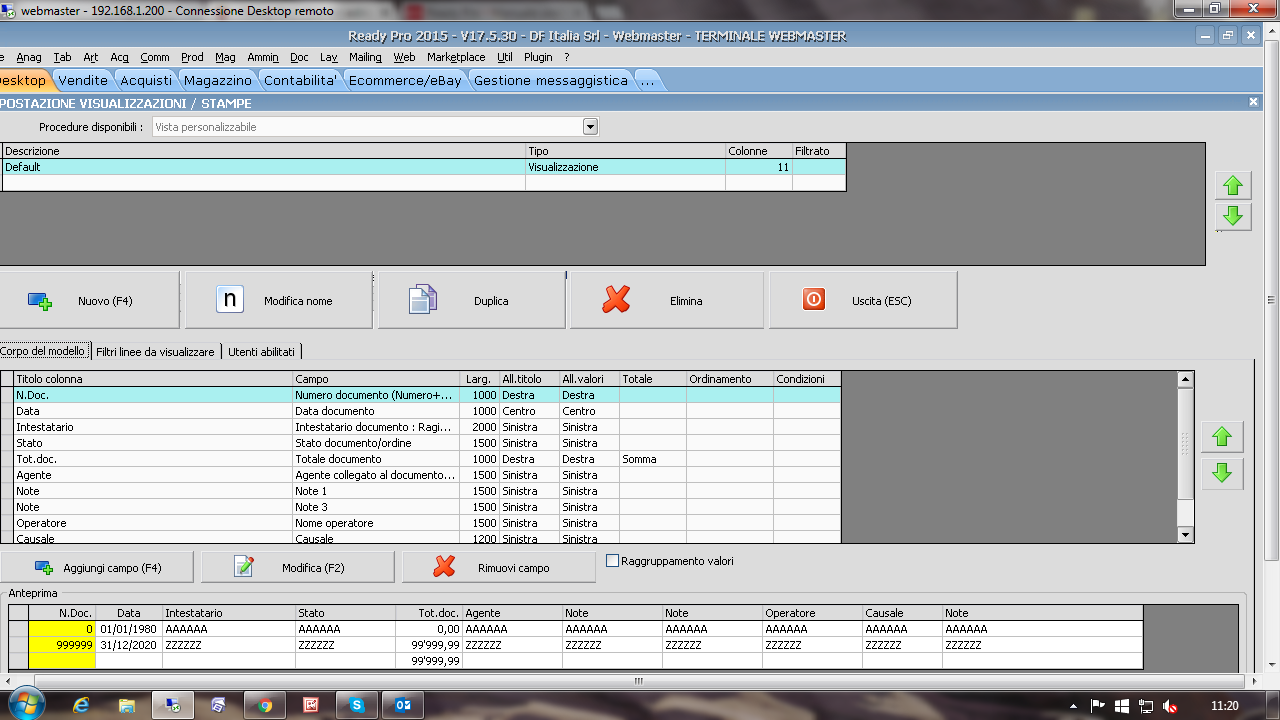
Task: Switch to Filtri linee da visualizzare tab
Action: [x=155, y=351]
